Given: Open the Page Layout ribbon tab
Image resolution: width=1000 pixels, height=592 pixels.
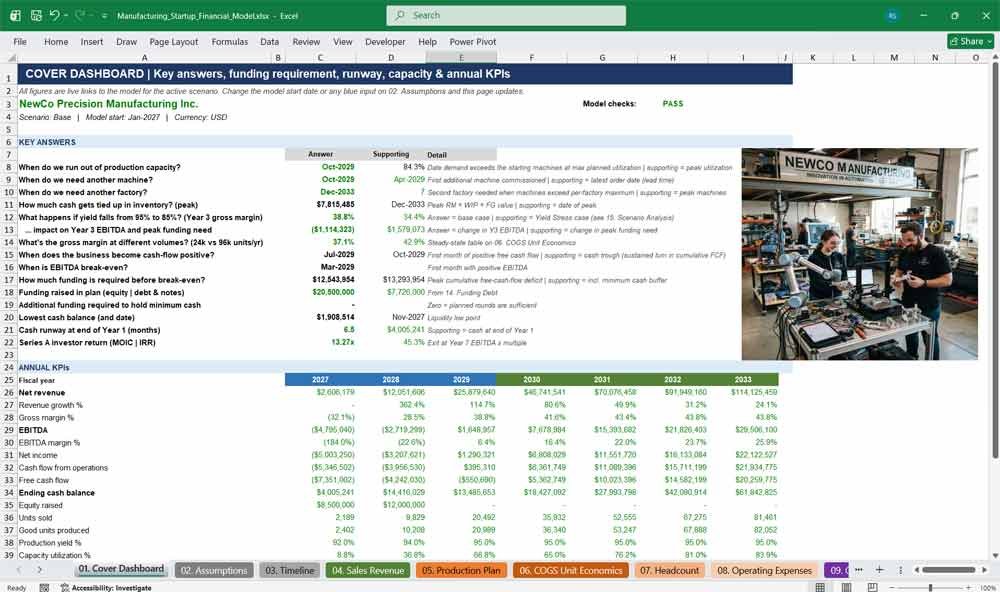Looking at the screenshot, I should click(x=173, y=41).
